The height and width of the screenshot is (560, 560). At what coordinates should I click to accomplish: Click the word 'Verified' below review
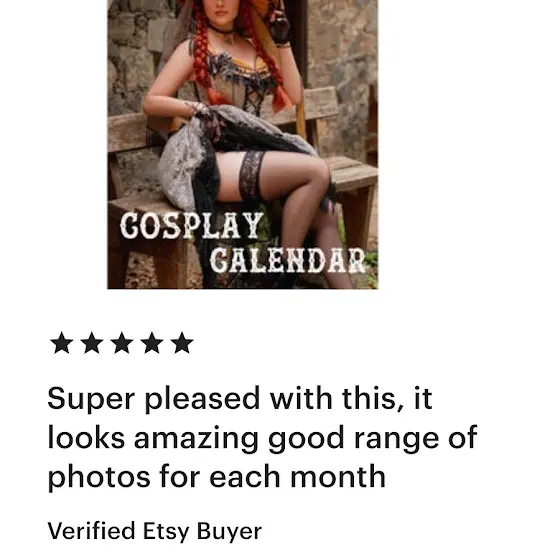point(91,531)
